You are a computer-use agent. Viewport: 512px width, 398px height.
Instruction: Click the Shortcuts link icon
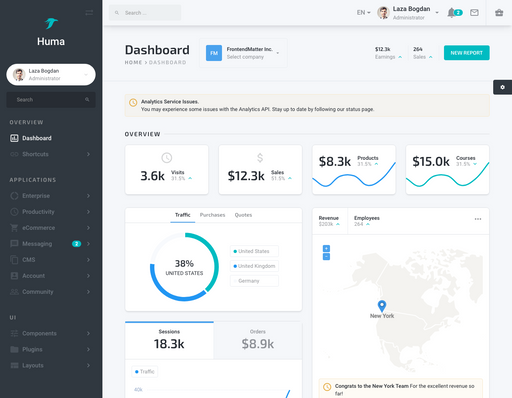pyautogui.click(x=14, y=154)
